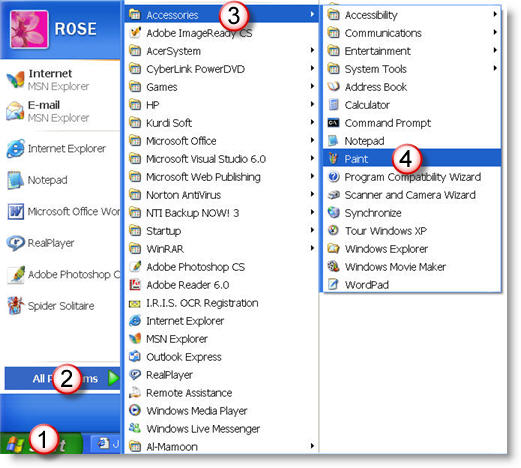Click the Synchronize icon
Screen dimensions: 521x468
pos(333,213)
